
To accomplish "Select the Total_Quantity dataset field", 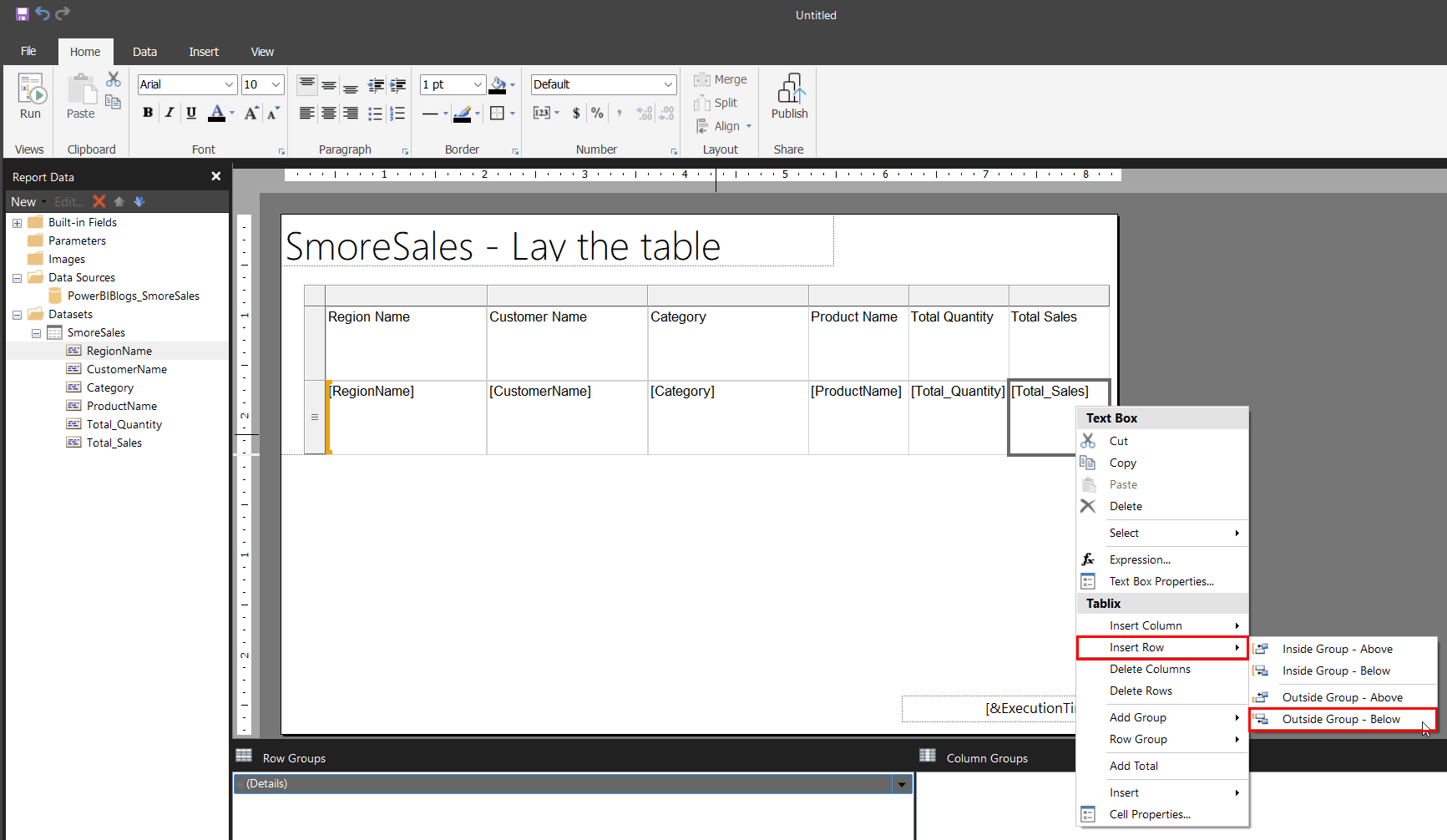I will pyautogui.click(x=124, y=424).
